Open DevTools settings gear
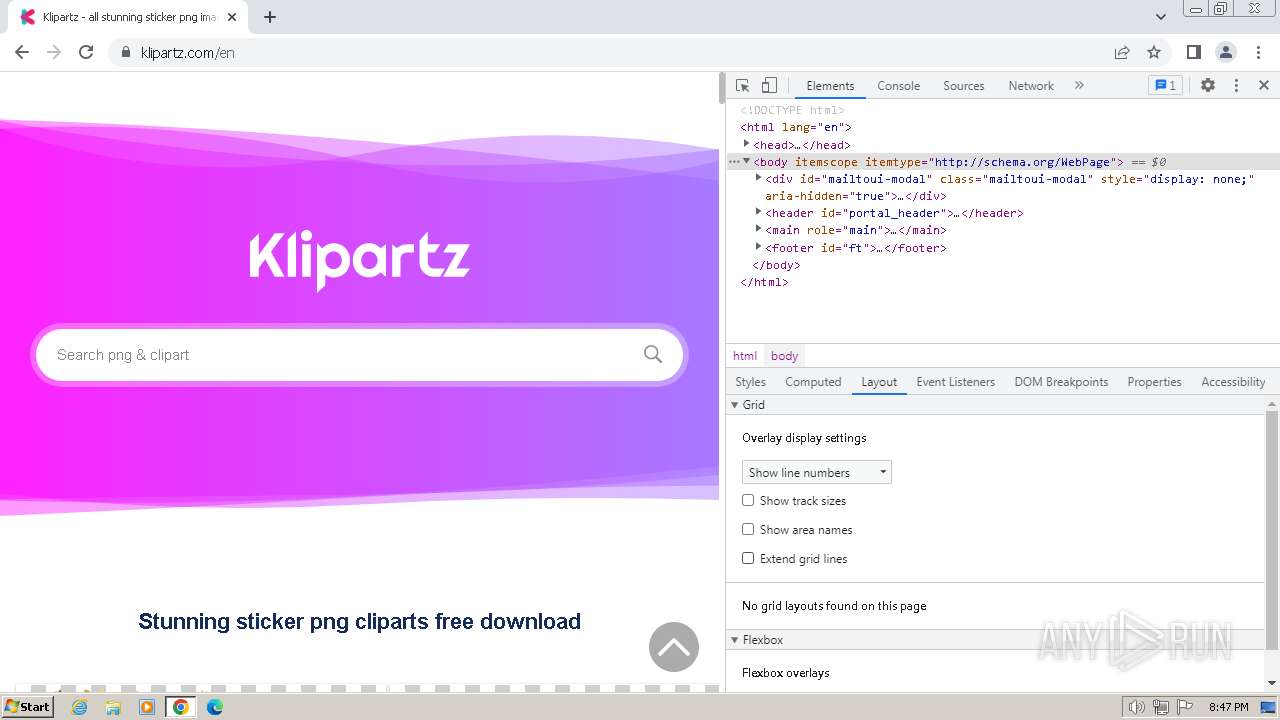Viewport: 1280px width, 720px height. point(1208,86)
